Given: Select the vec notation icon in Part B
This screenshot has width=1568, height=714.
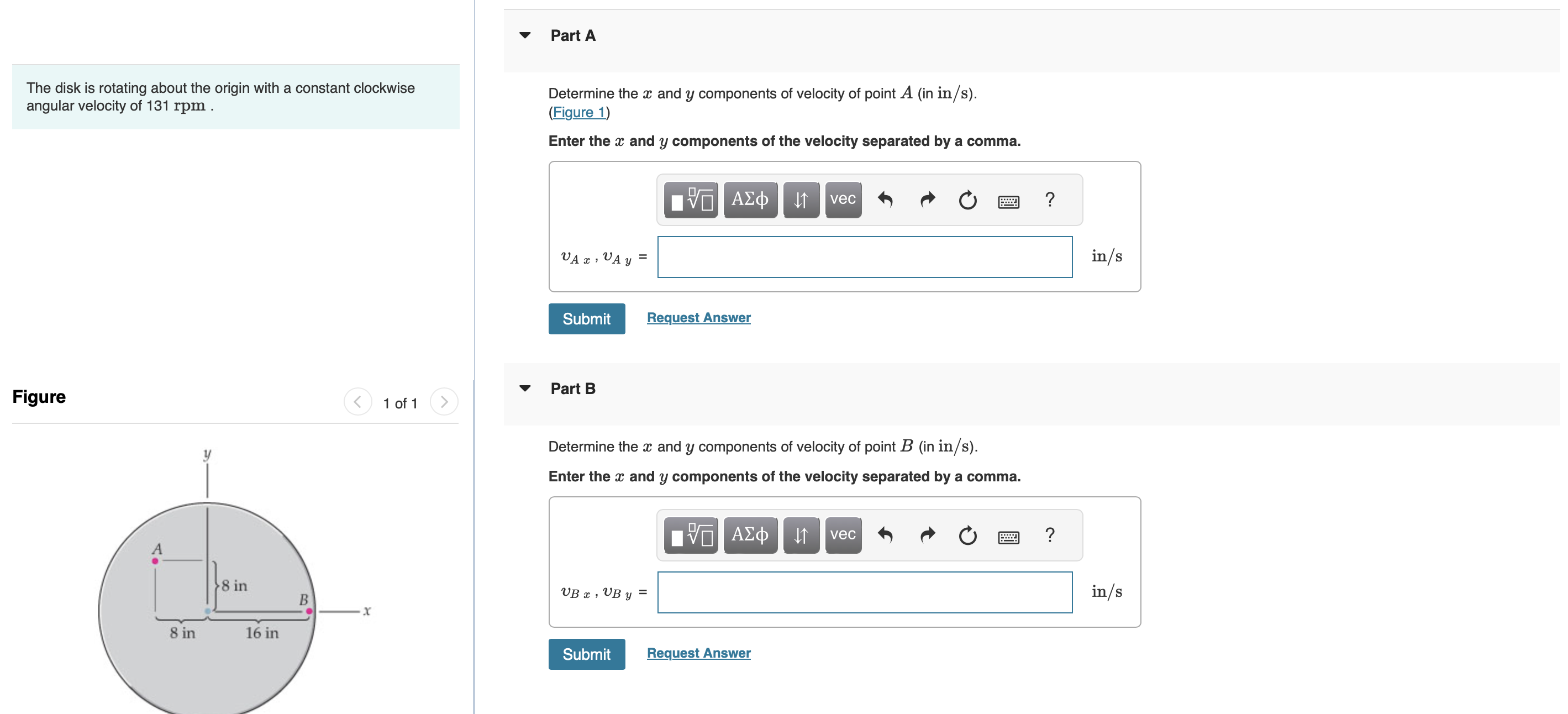Looking at the screenshot, I should coord(843,535).
